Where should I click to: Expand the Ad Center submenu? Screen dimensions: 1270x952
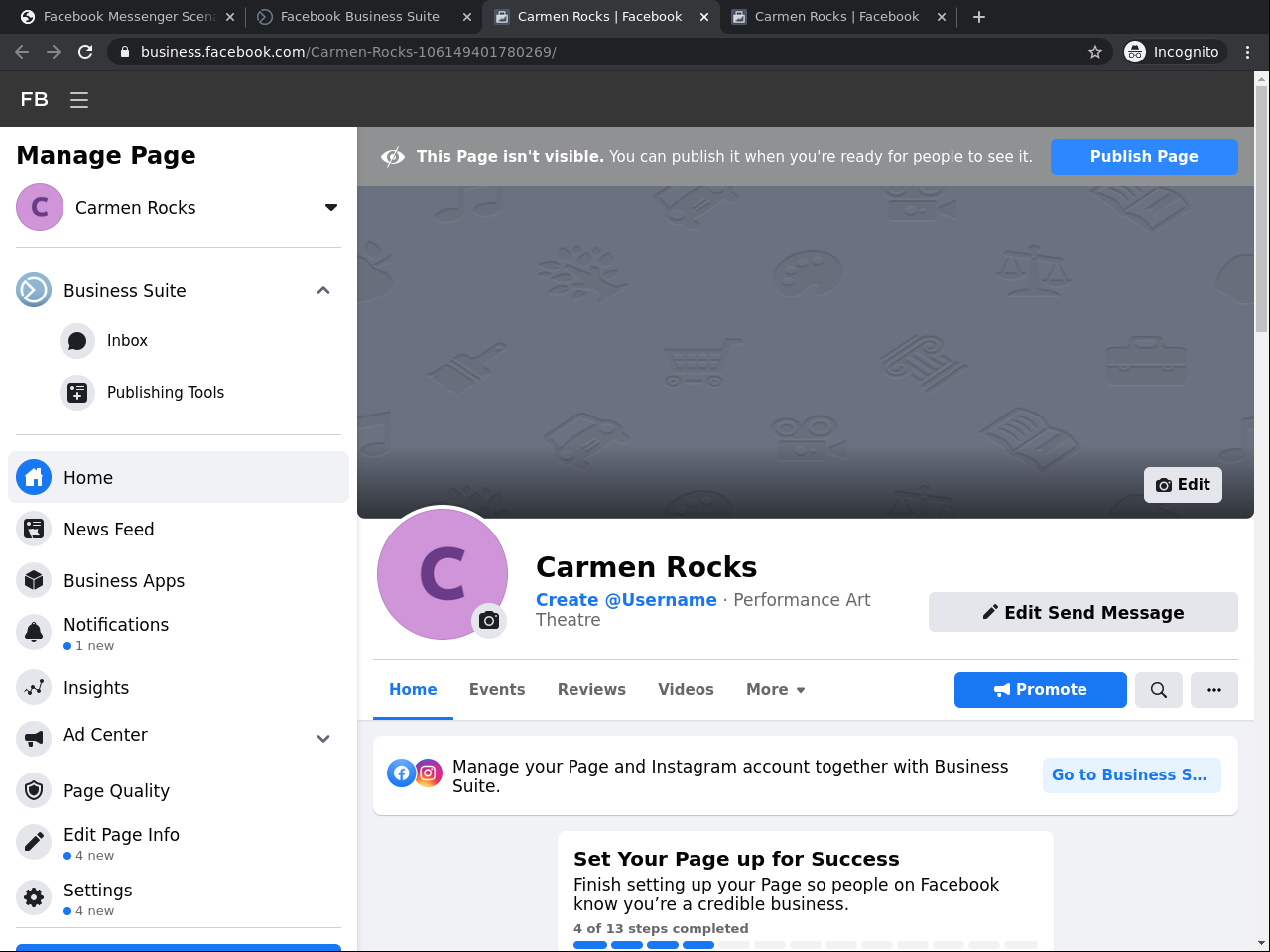[x=323, y=739]
